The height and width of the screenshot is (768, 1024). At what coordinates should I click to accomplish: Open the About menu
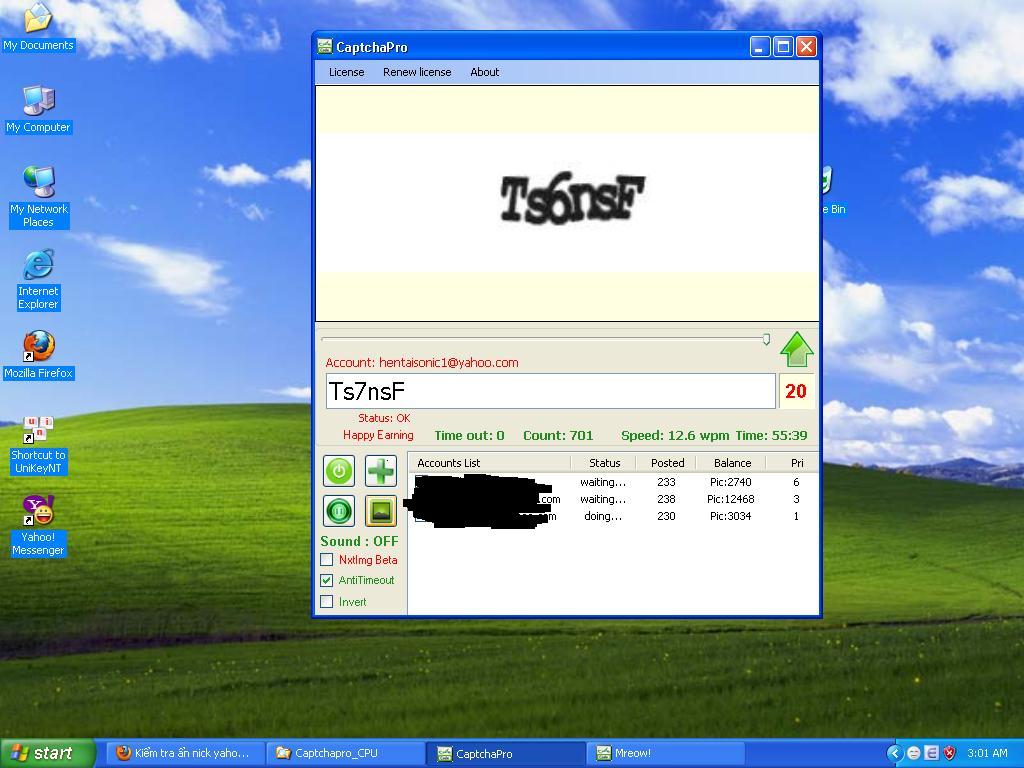click(x=485, y=72)
